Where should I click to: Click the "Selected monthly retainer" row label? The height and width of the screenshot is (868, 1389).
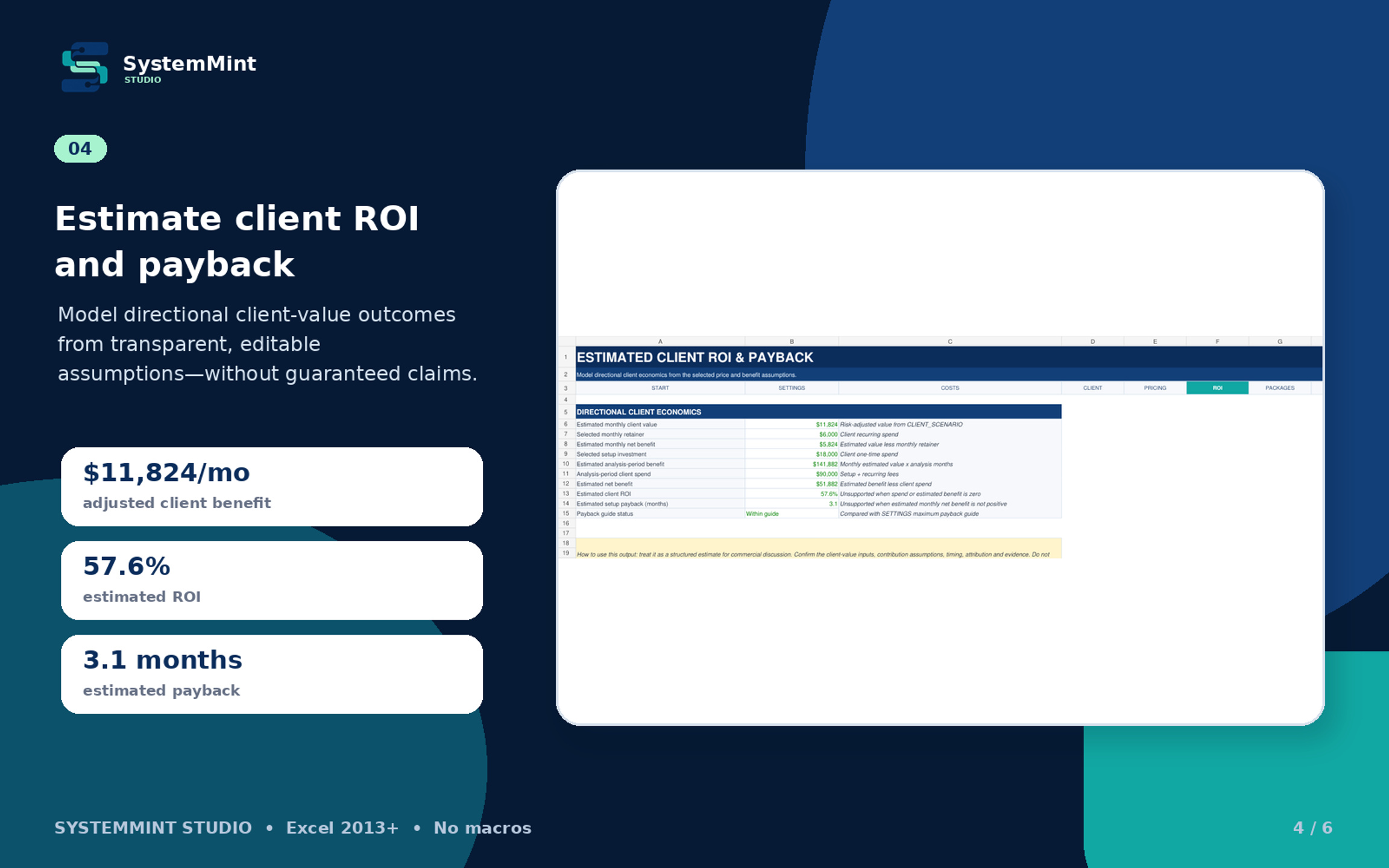point(660,435)
